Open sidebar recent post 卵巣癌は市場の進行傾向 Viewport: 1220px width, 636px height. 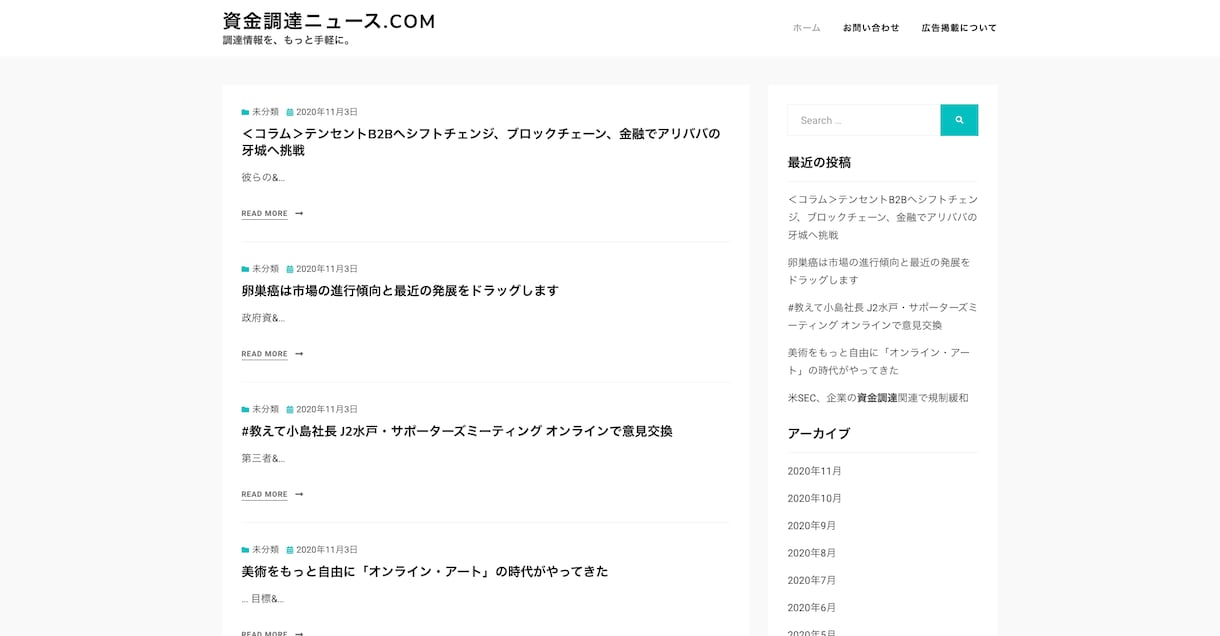click(x=878, y=271)
